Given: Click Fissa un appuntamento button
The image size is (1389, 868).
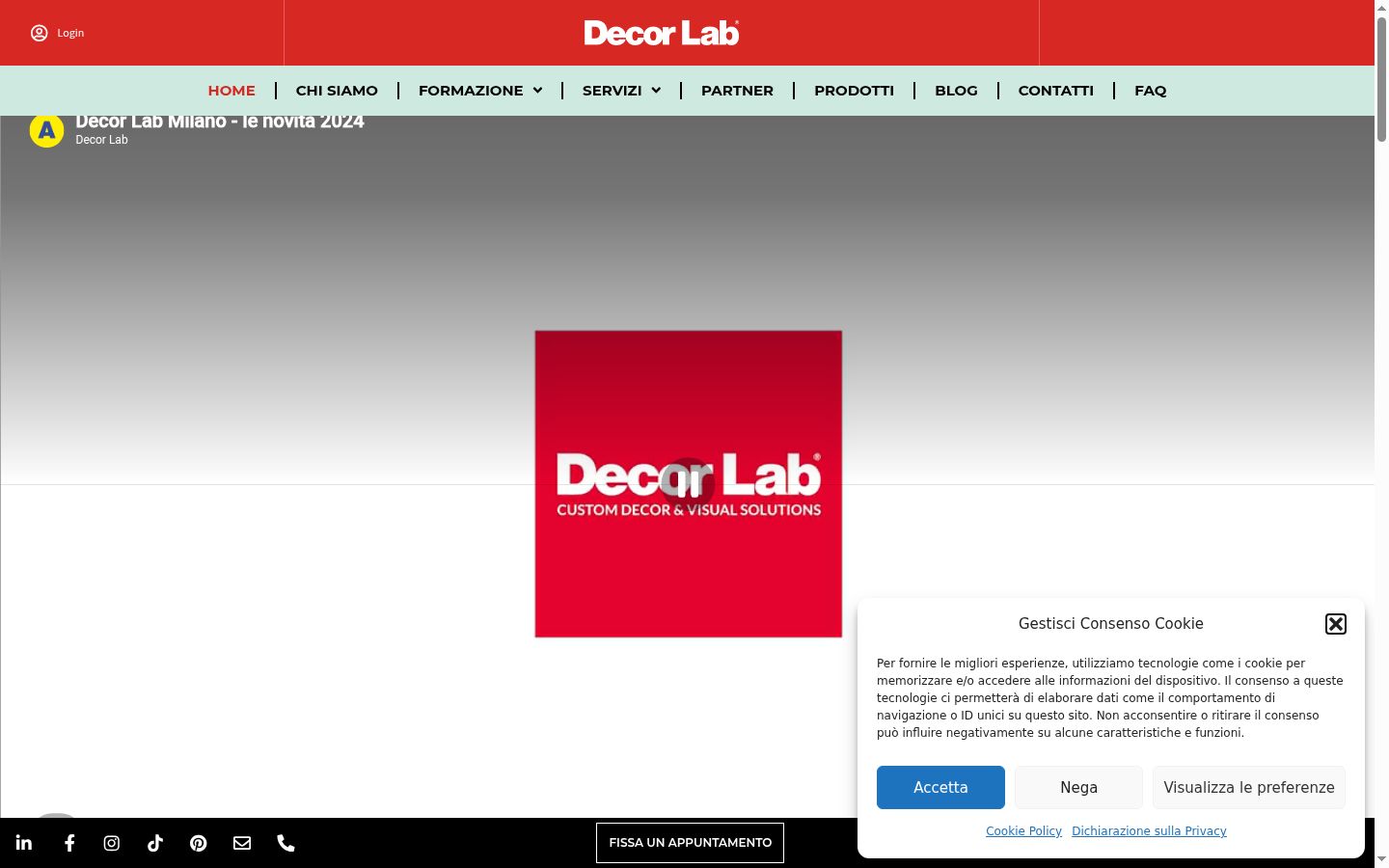Looking at the screenshot, I should 690,843.
